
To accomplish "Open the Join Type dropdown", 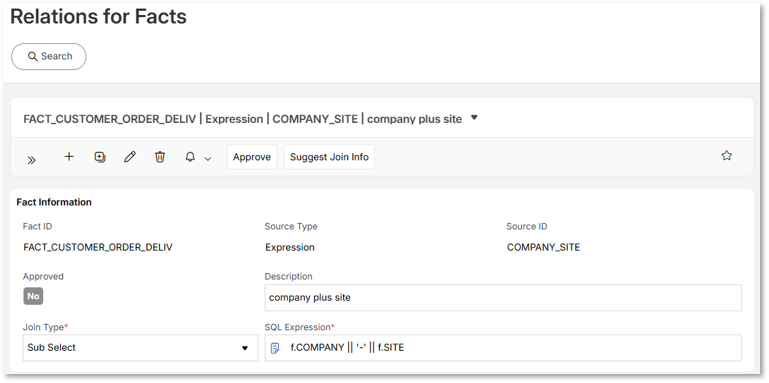I will (x=140, y=348).
